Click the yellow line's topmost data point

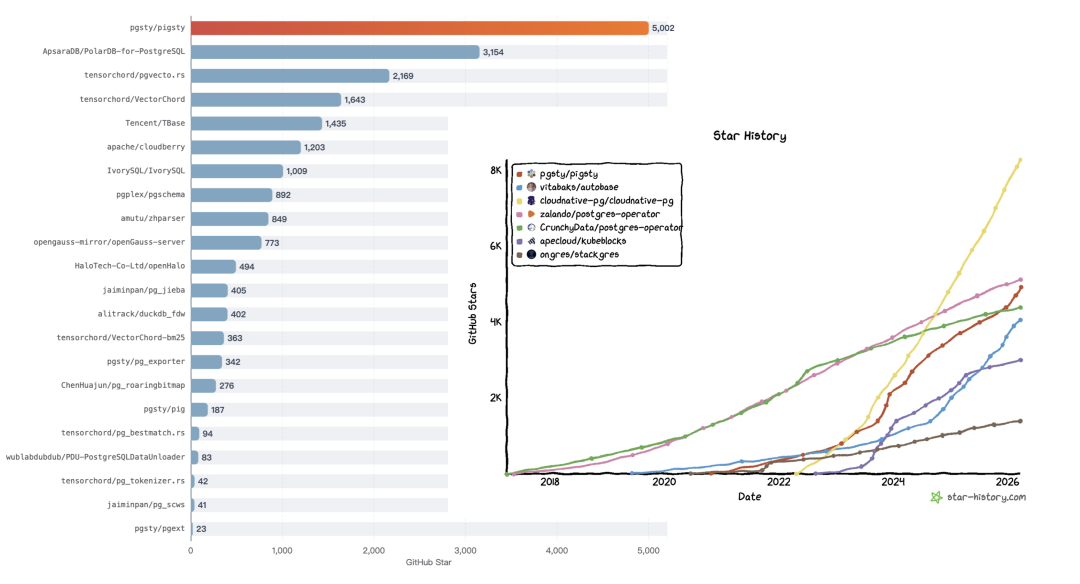coord(1020,160)
